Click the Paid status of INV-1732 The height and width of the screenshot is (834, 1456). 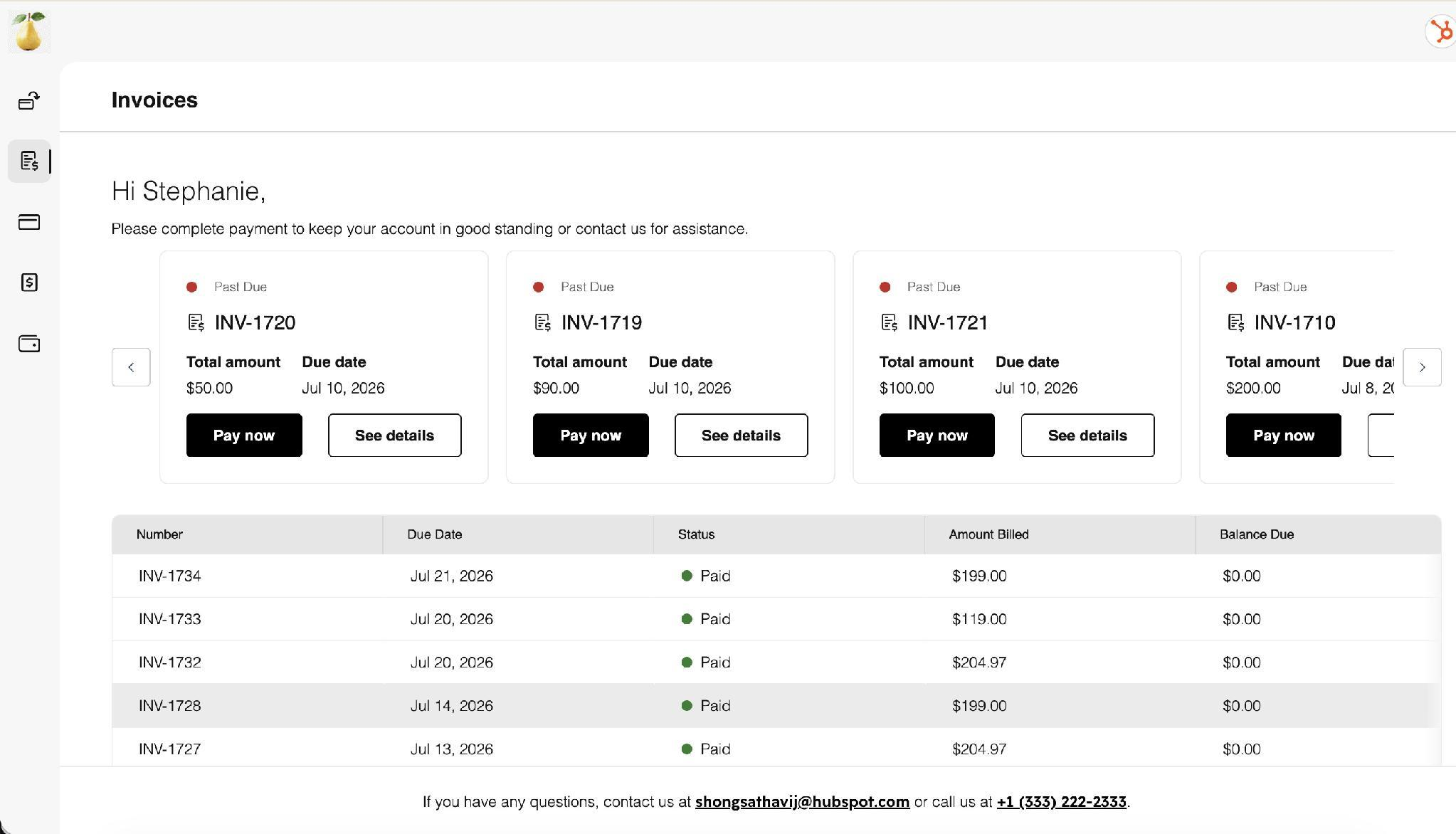pos(706,663)
